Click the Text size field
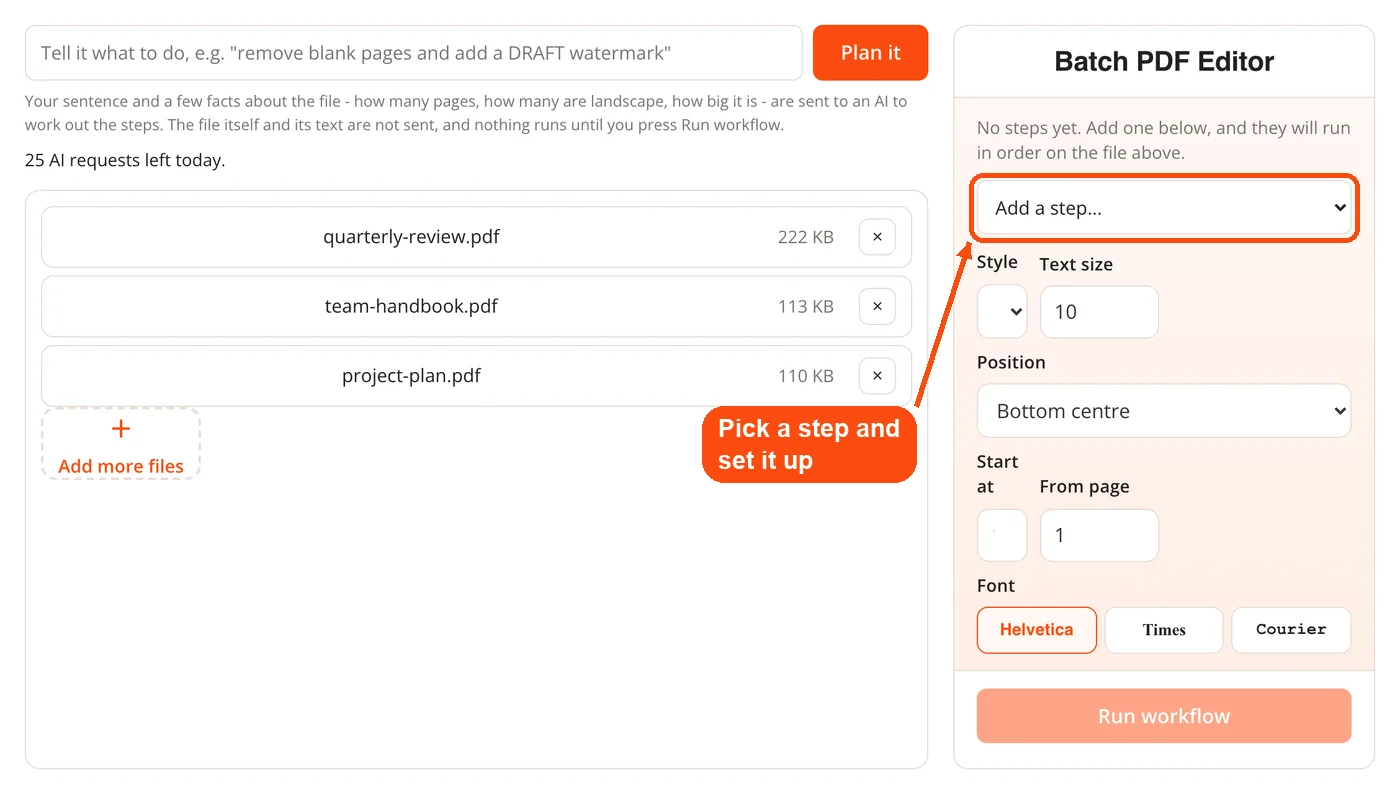This screenshot has height=794, width=1400. tap(1099, 312)
